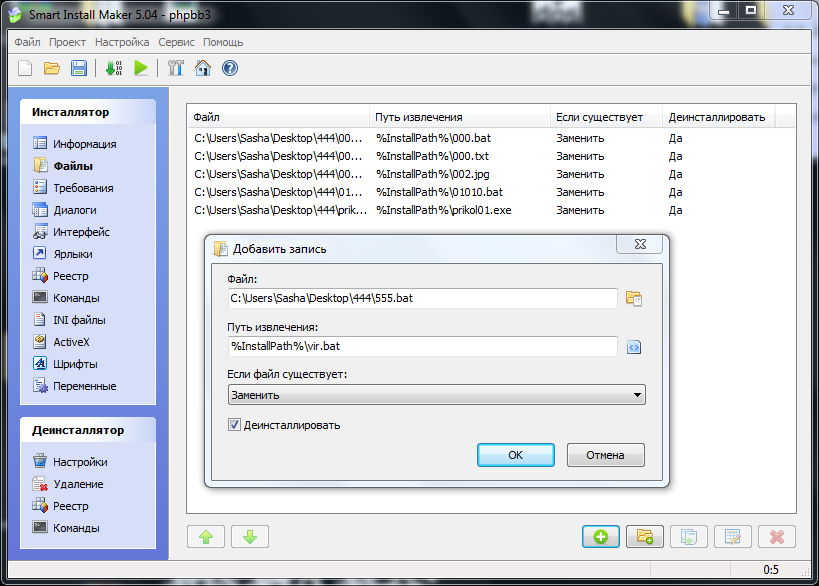
Task: Expand the Если файл существует dropdown
Action: (437, 395)
